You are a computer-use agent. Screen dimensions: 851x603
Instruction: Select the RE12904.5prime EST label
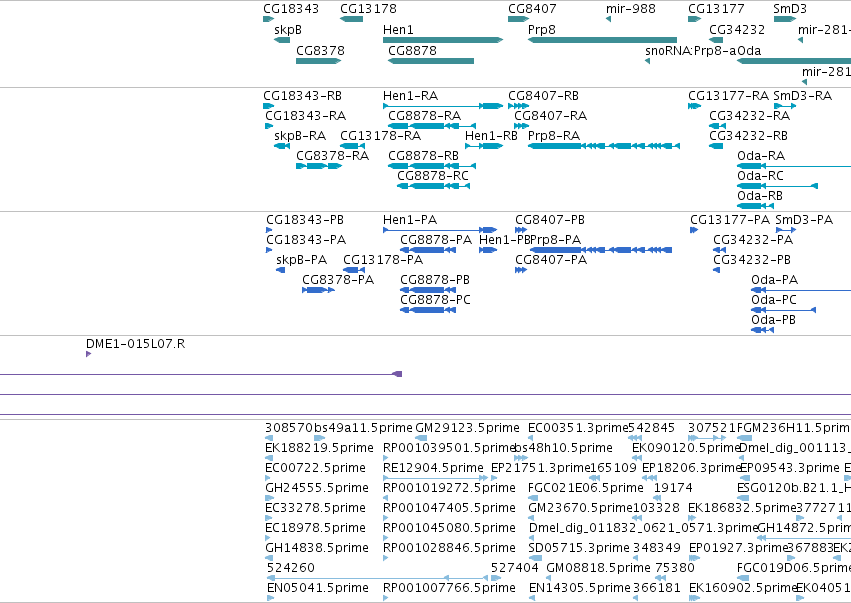(x=433, y=469)
